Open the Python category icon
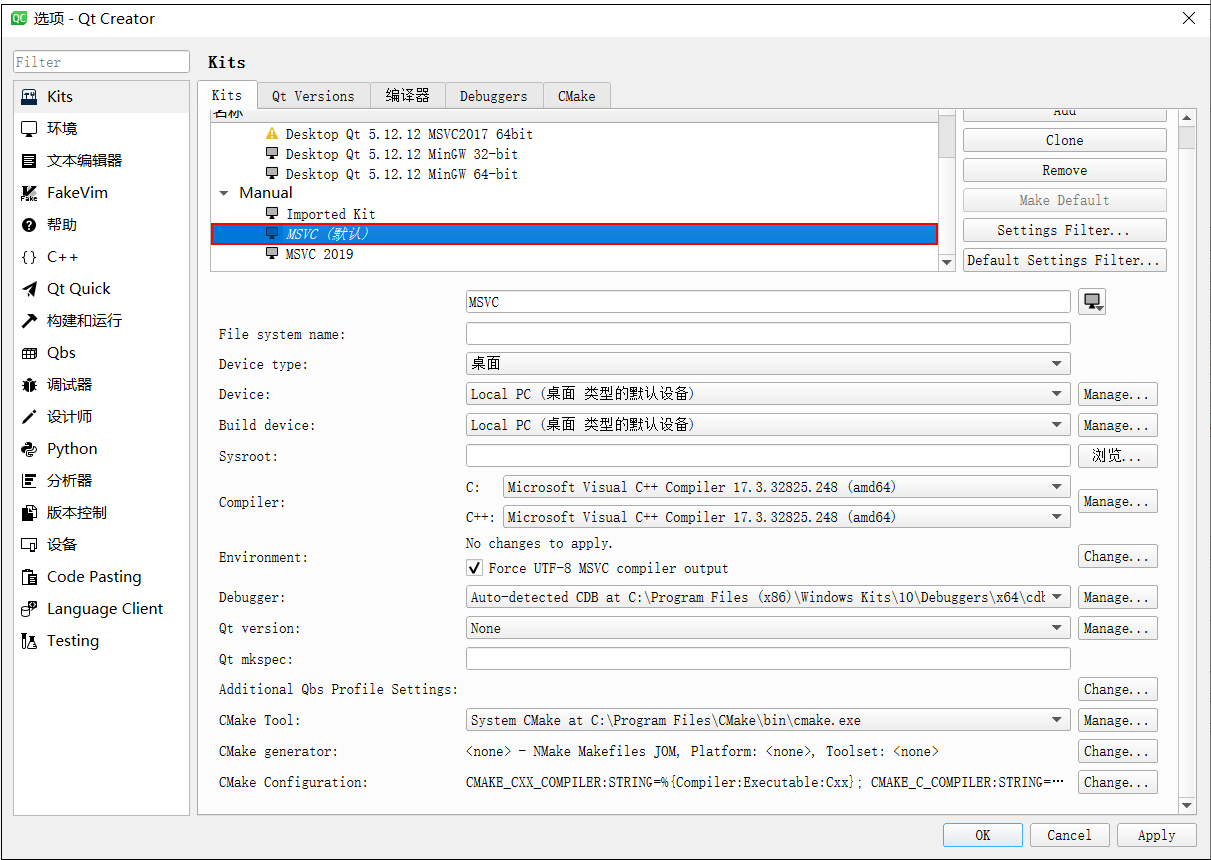Viewport: 1211px width, 860px height. 29,449
